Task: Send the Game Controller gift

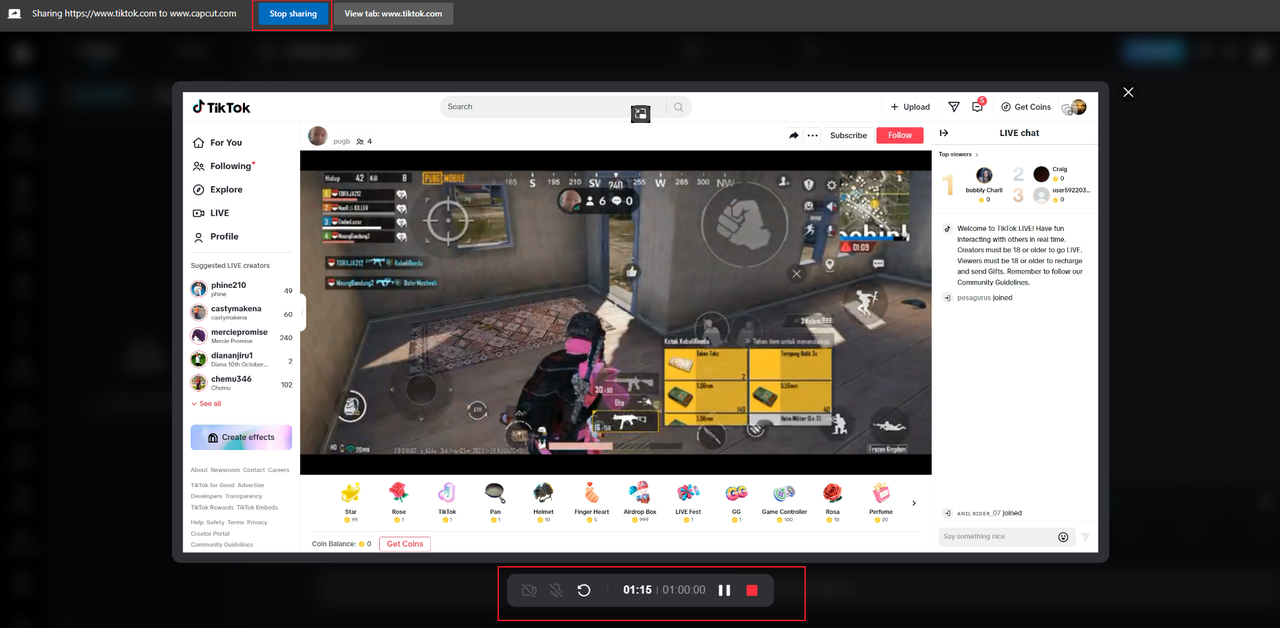Action: coord(784,502)
